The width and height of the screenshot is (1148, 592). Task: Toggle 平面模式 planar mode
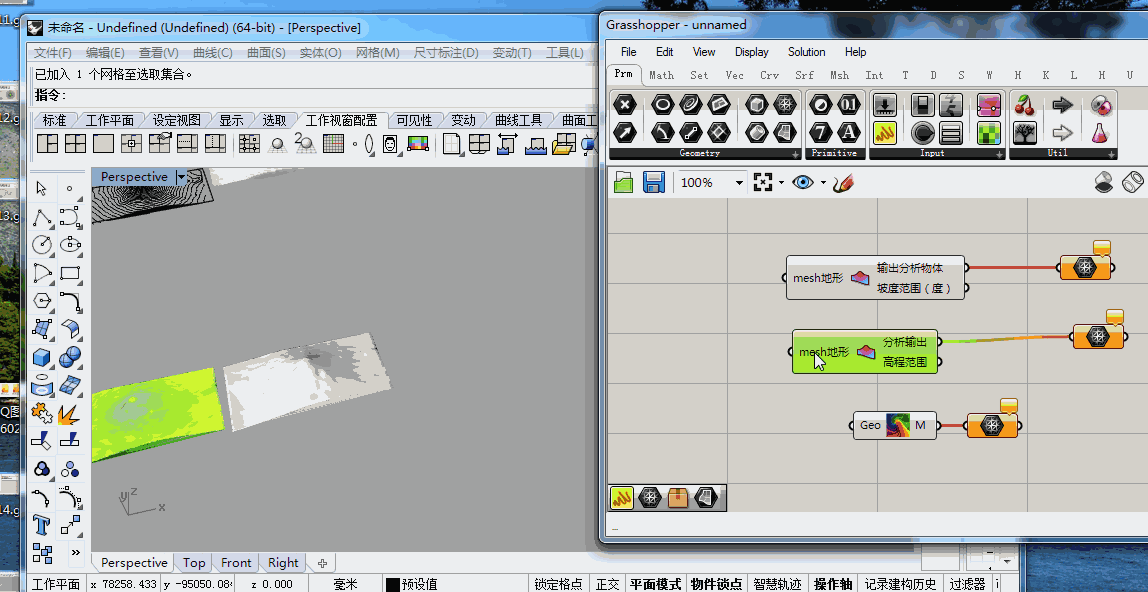coord(656,584)
